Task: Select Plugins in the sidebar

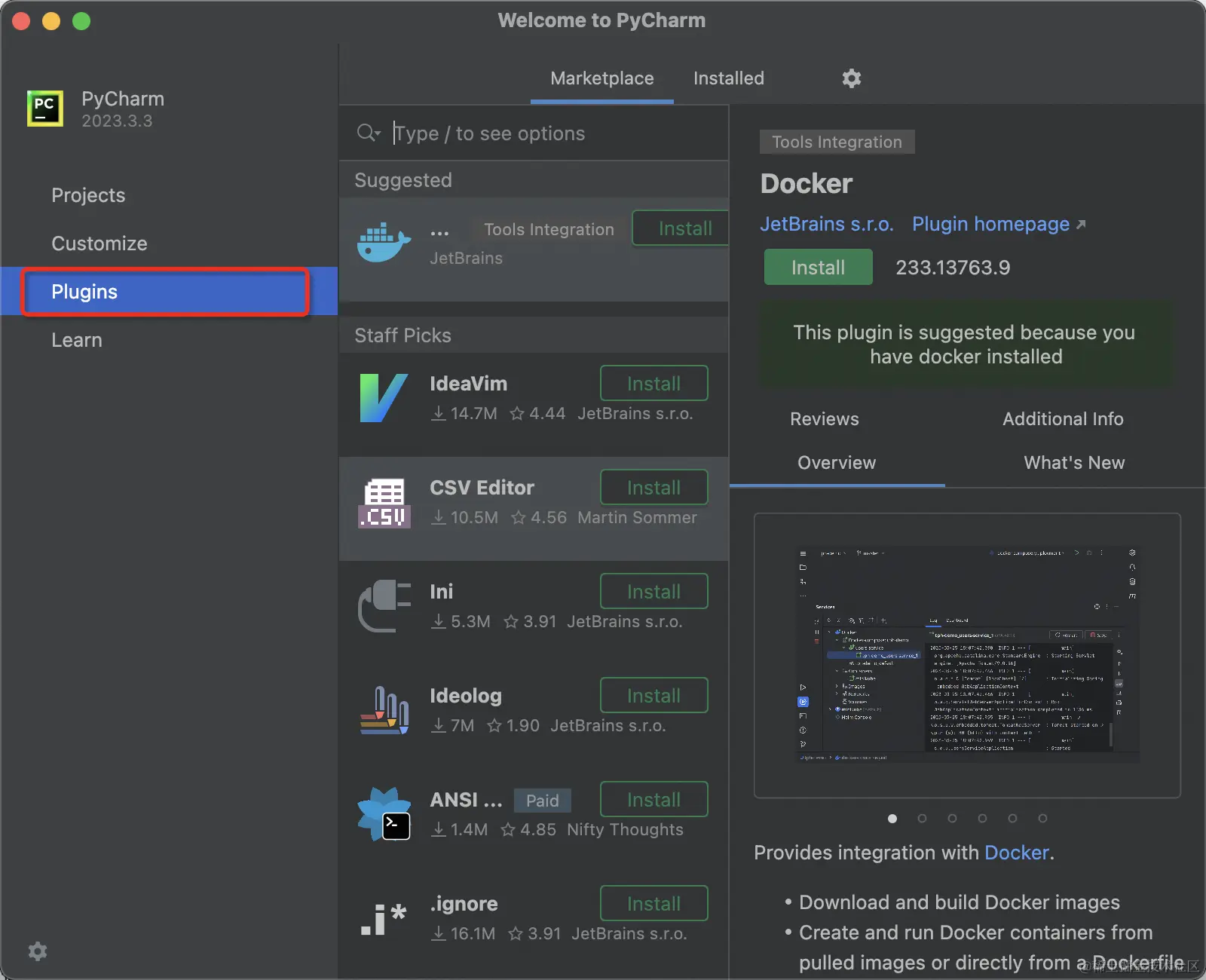Action: click(169, 292)
